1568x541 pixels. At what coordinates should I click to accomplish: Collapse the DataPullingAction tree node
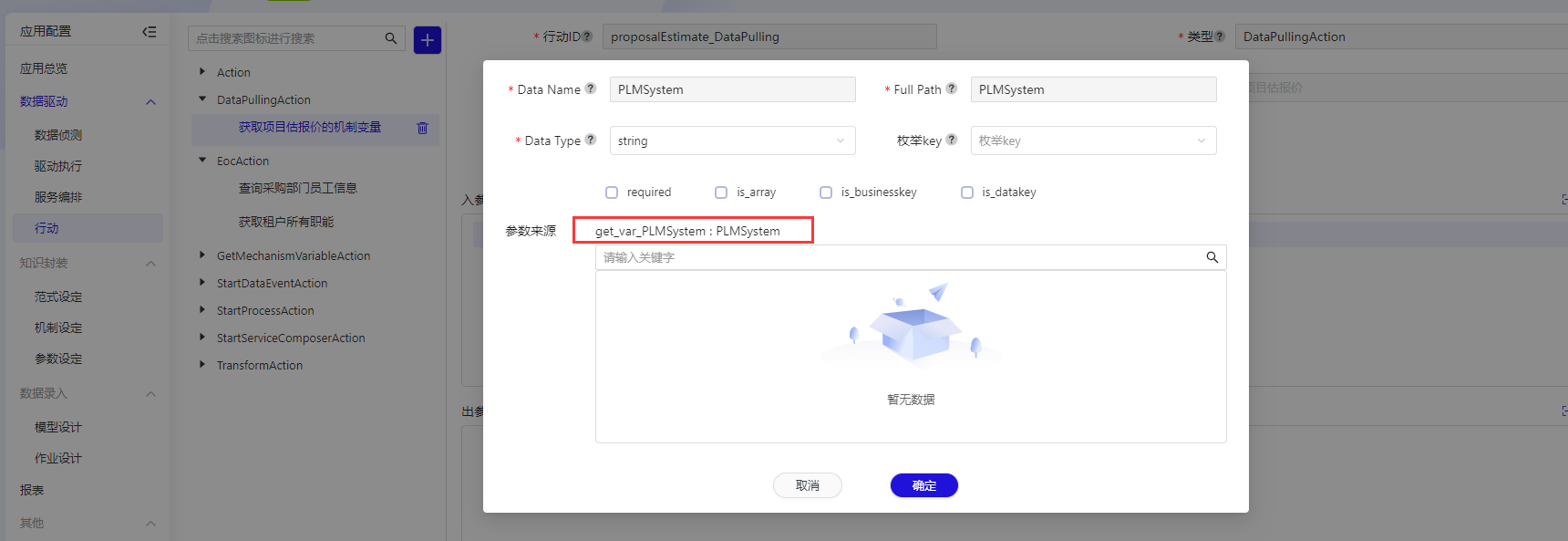click(x=202, y=99)
